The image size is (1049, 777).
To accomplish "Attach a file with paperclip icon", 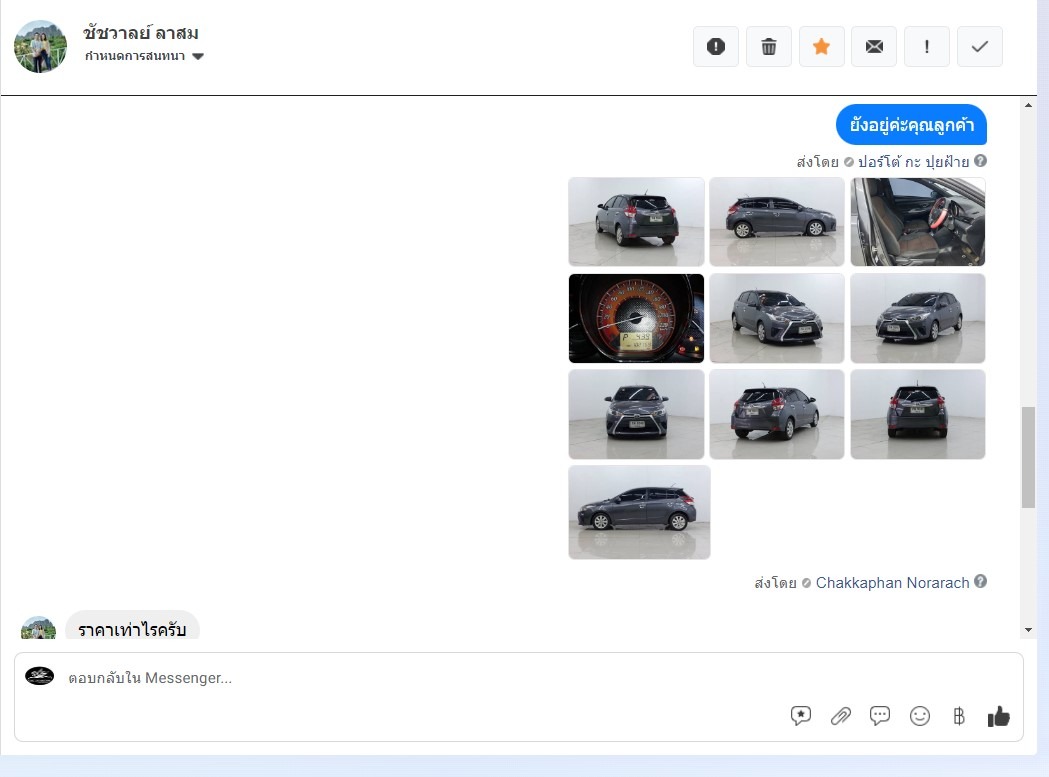I will coord(840,717).
